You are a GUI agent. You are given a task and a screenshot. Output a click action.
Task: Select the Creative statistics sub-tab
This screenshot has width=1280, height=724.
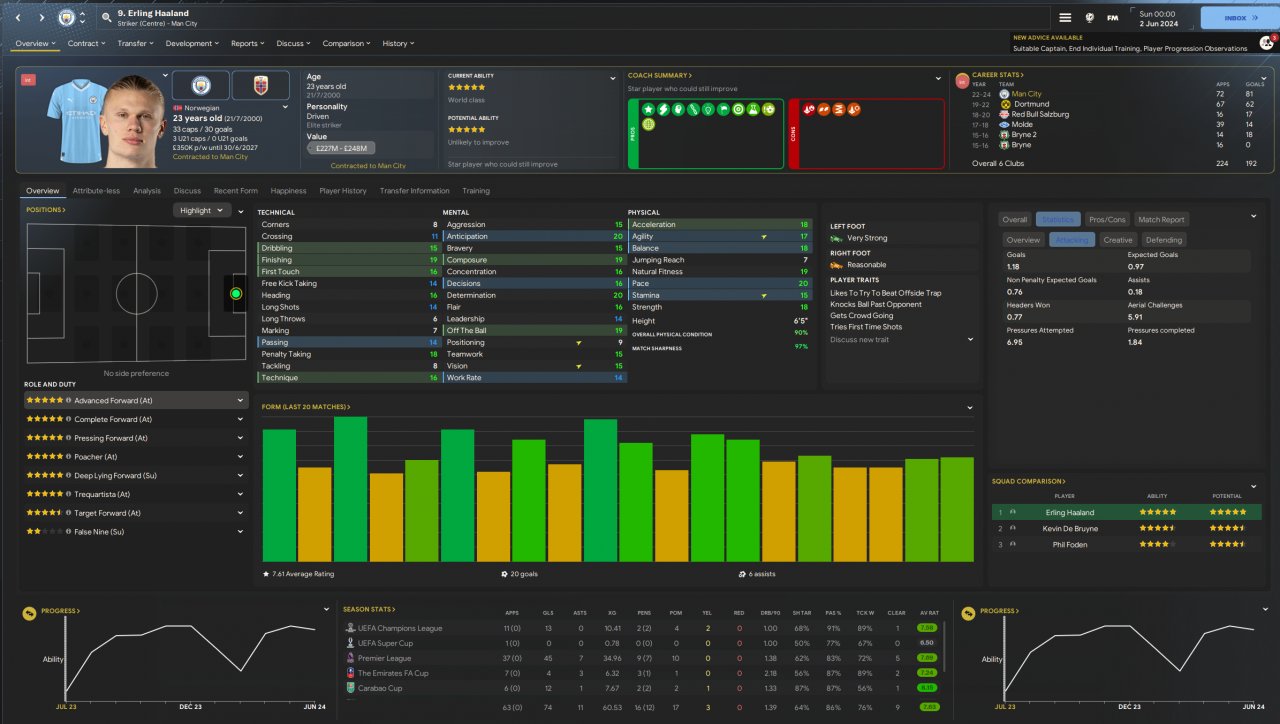[1118, 240]
